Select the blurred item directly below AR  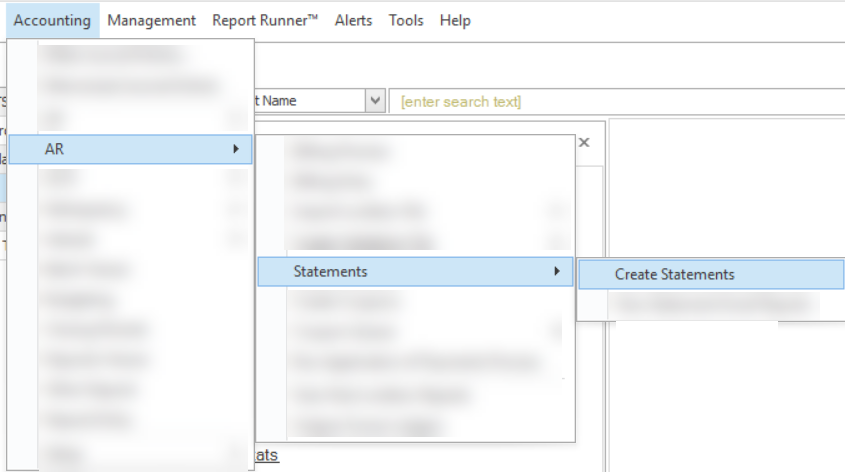60,179
